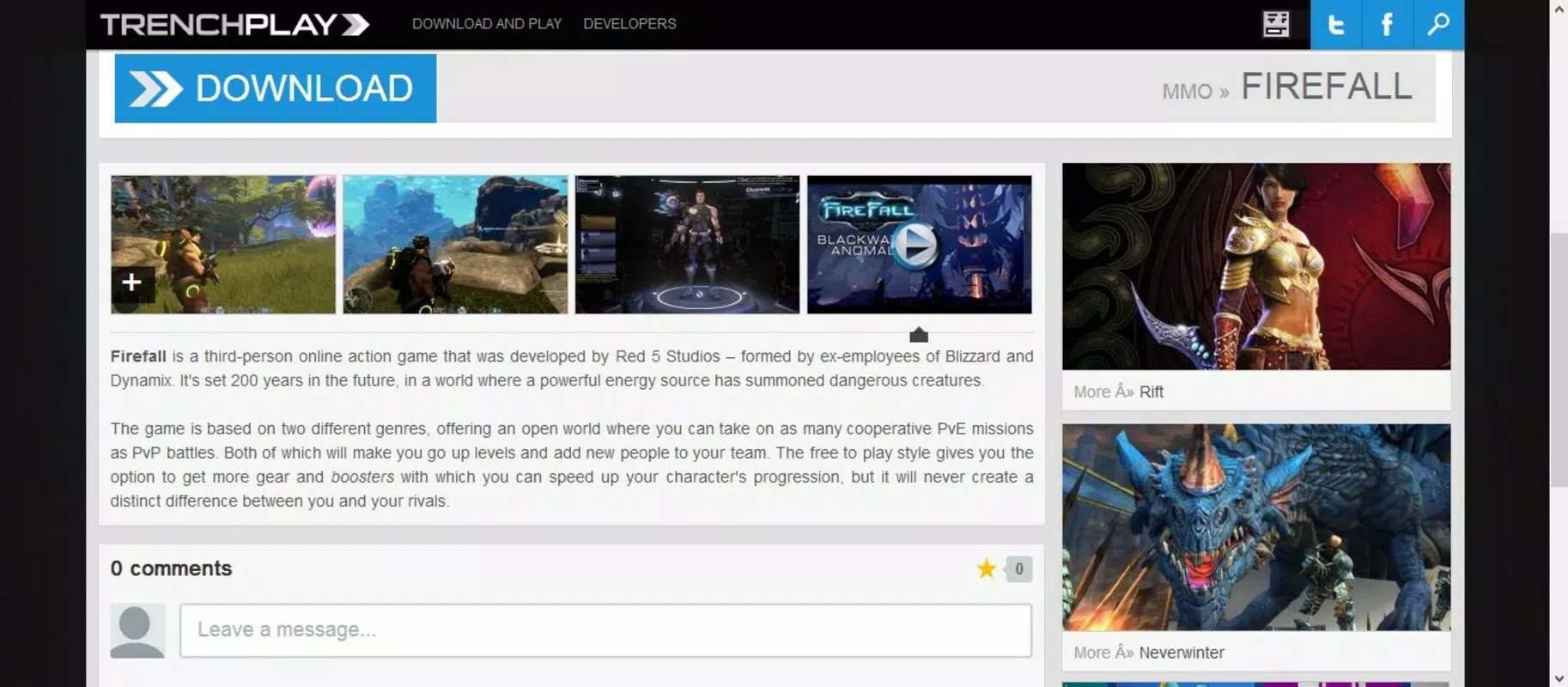Open the Neverwinter dragon image
This screenshot has width=1568, height=687.
[1256, 527]
